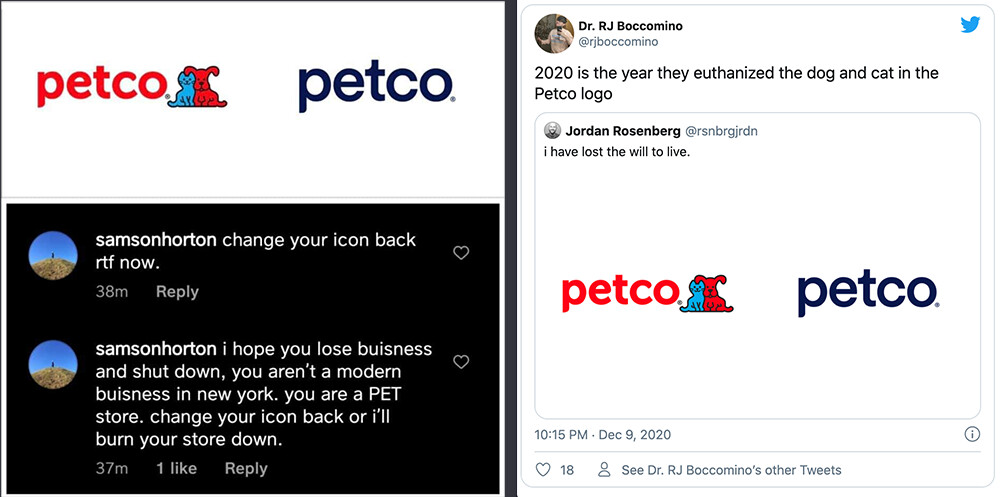Open samsonhorton username on the first comment

pyautogui.click(x=155, y=240)
